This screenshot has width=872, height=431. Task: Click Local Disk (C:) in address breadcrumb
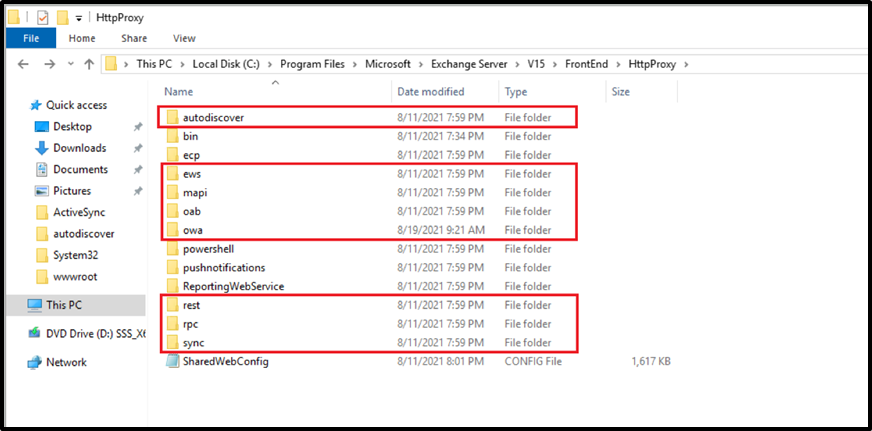point(226,64)
